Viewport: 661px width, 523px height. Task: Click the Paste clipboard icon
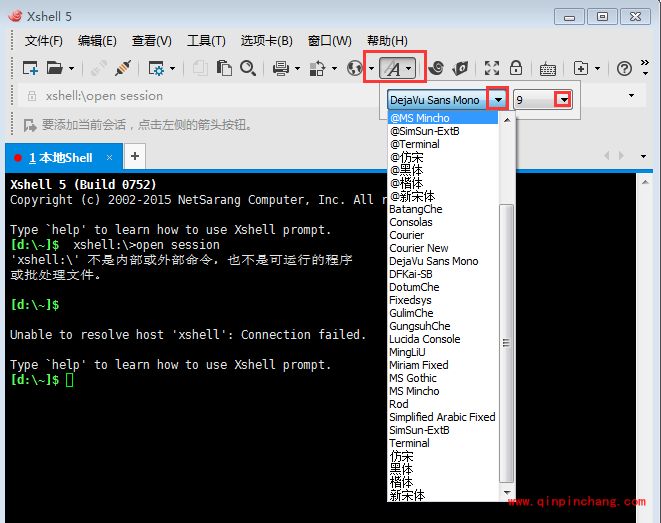tap(224, 68)
